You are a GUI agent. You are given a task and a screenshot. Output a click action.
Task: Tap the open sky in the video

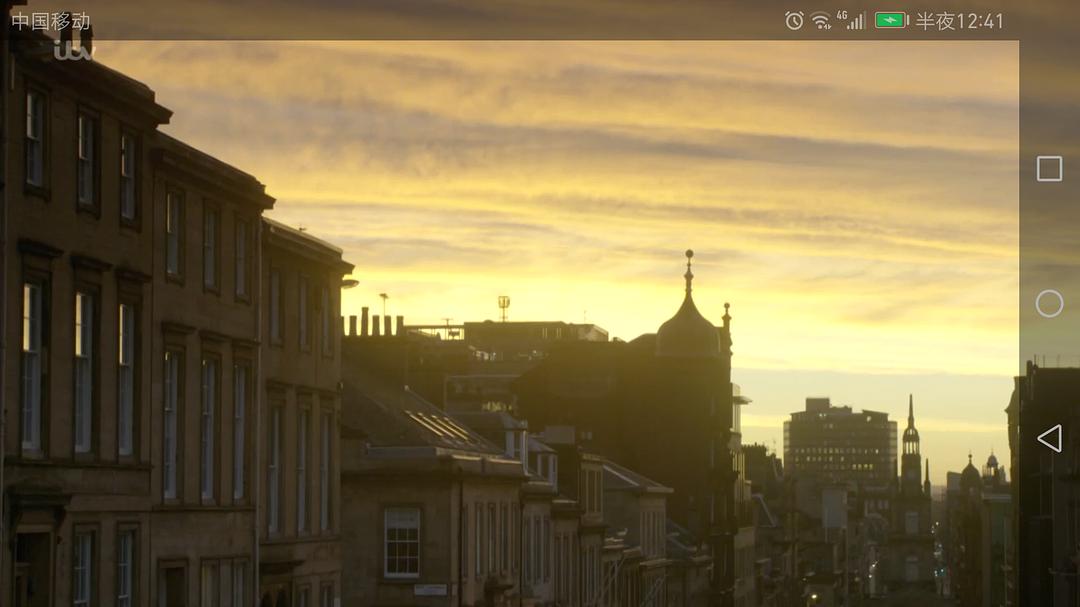point(600,130)
